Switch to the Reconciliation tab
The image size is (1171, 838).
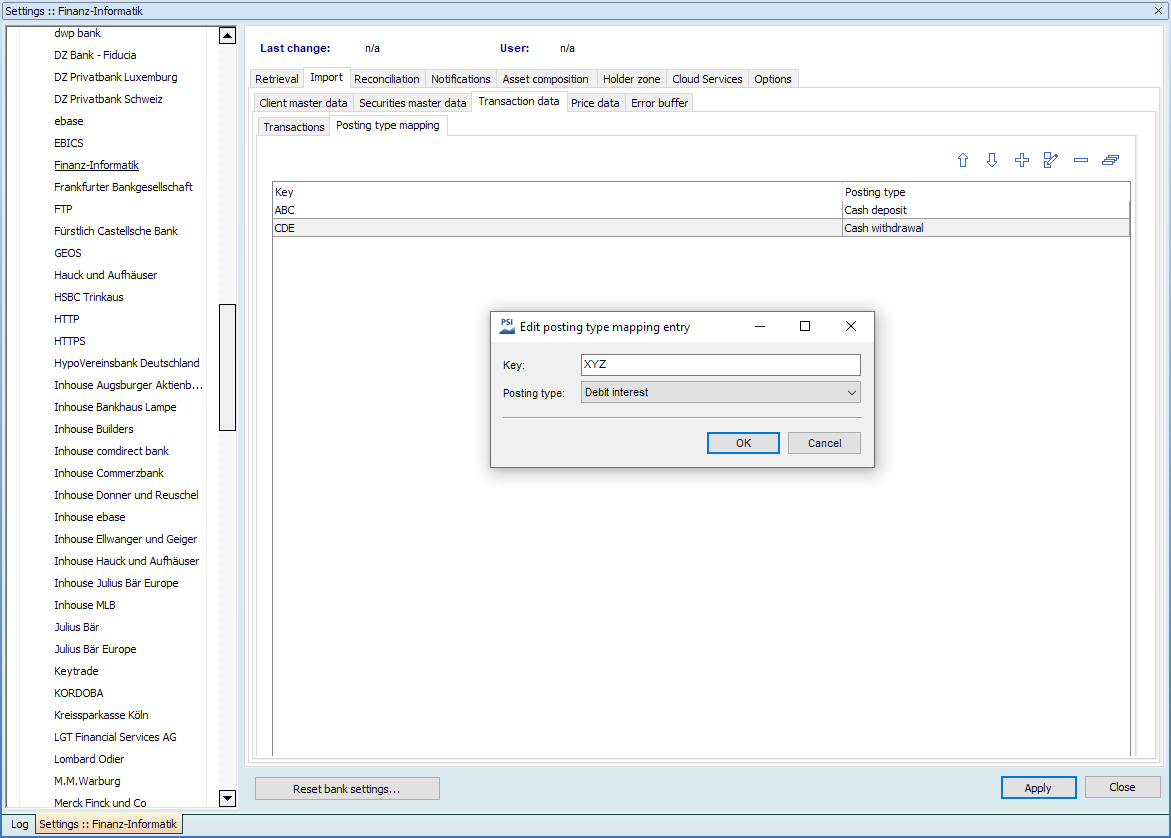tap(387, 79)
